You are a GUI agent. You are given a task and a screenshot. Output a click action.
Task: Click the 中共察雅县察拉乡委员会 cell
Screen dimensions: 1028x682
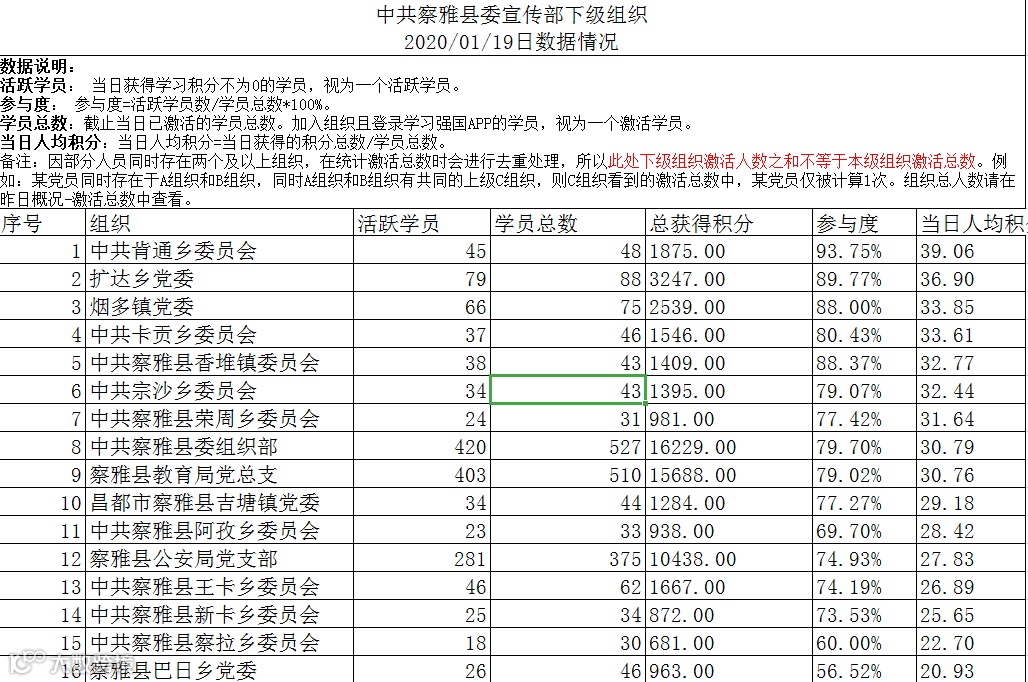(x=220, y=643)
